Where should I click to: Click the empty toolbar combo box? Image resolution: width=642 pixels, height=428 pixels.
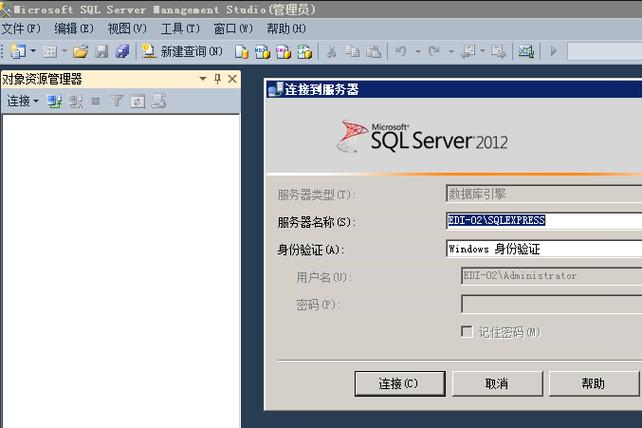point(605,52)
